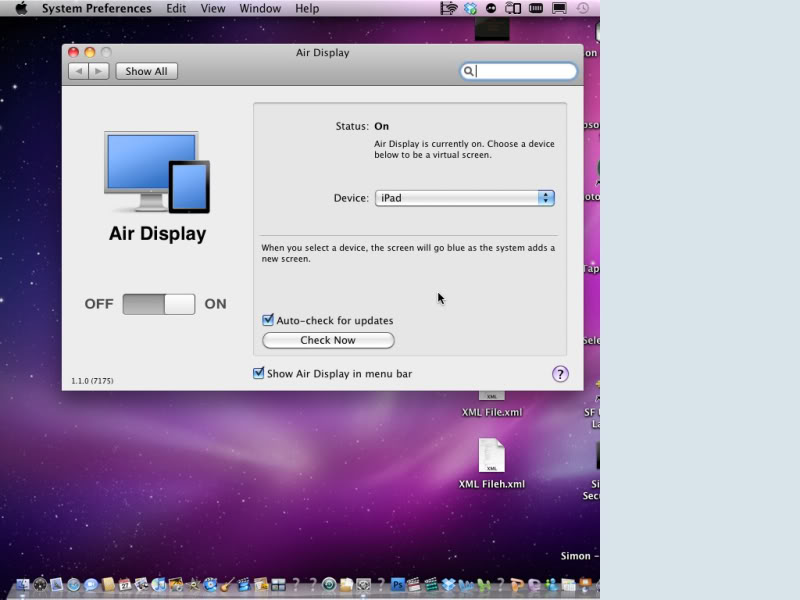Viewport: 800px width, 600px height.
Task: Toggle Show Air Display in menu bar
Action: click(259, 373)
